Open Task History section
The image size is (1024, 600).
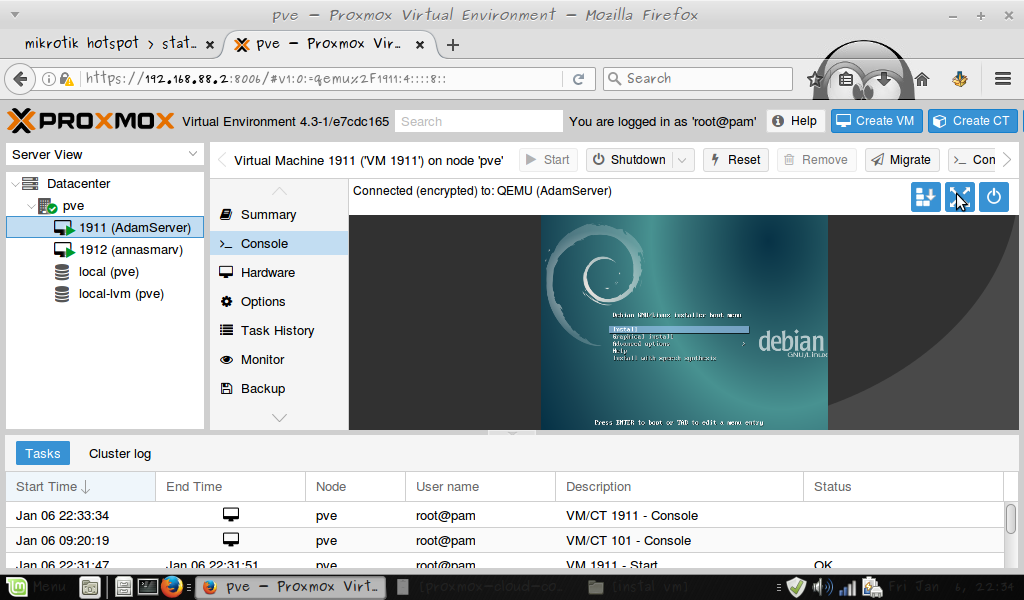279,330
